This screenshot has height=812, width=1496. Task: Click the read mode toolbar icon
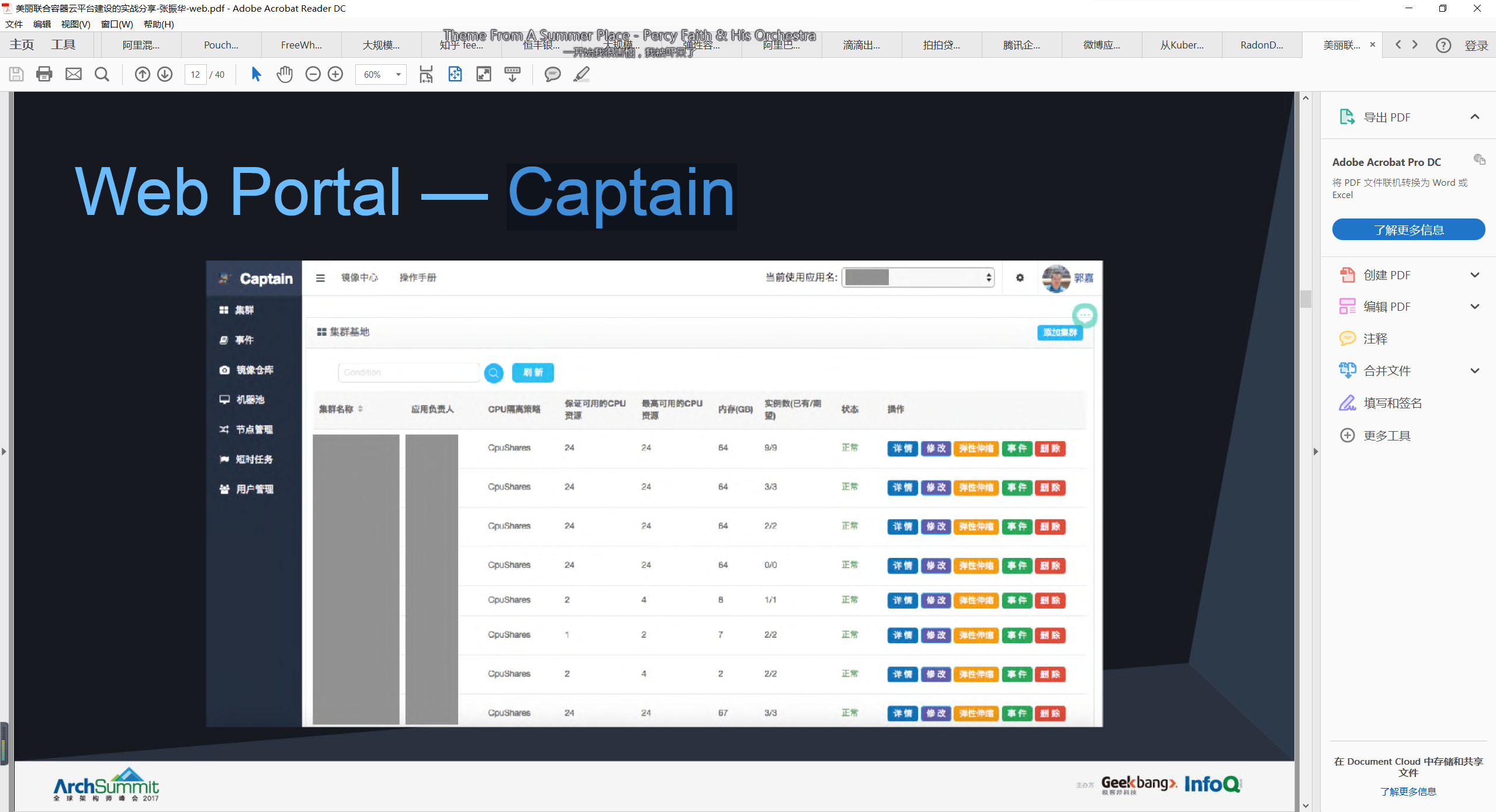click(x=512, y=74)
